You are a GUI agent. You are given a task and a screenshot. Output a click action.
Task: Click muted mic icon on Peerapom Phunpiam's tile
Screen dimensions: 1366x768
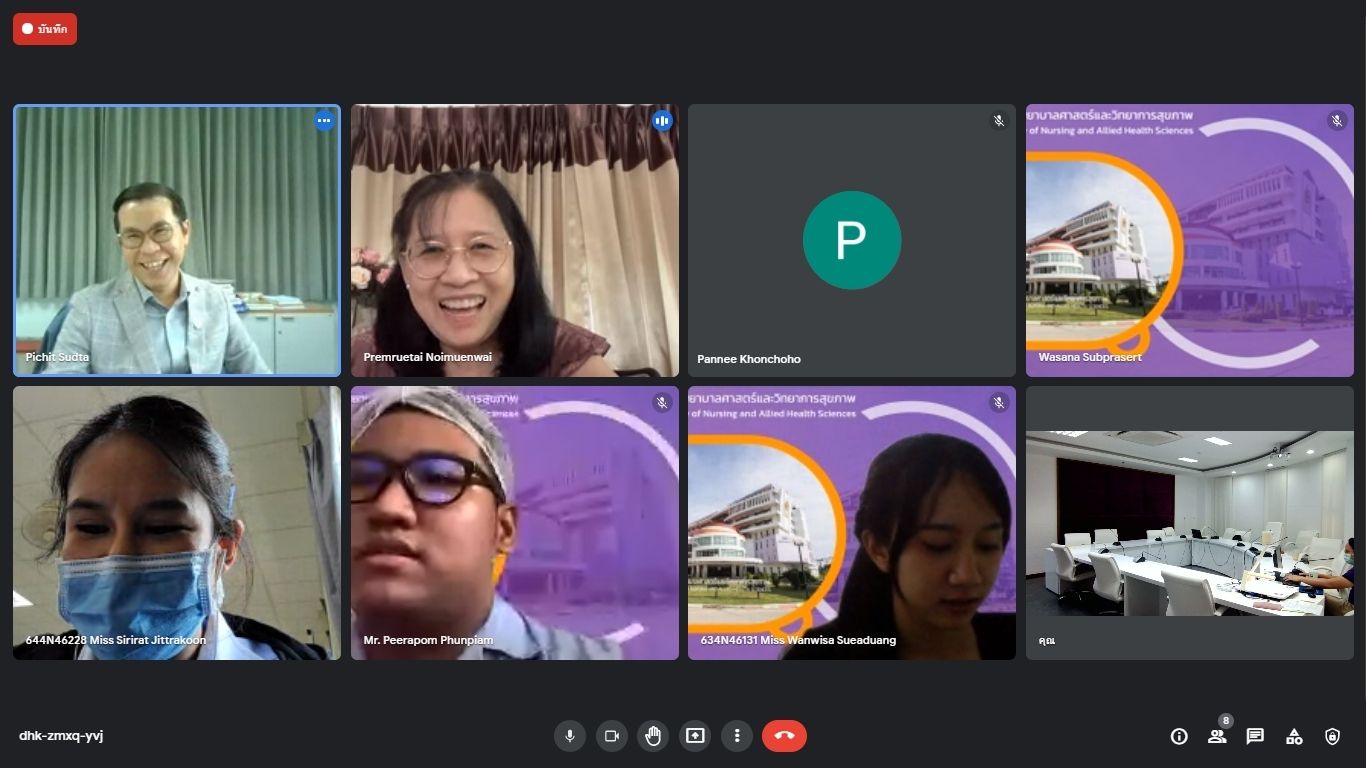click(661, 403)
